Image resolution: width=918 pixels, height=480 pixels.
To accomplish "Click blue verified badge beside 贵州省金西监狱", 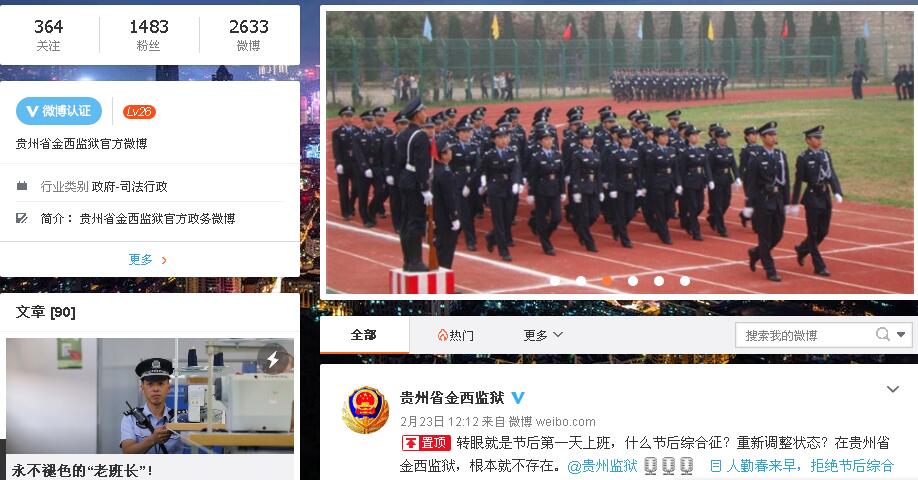I will pos(518,398).
